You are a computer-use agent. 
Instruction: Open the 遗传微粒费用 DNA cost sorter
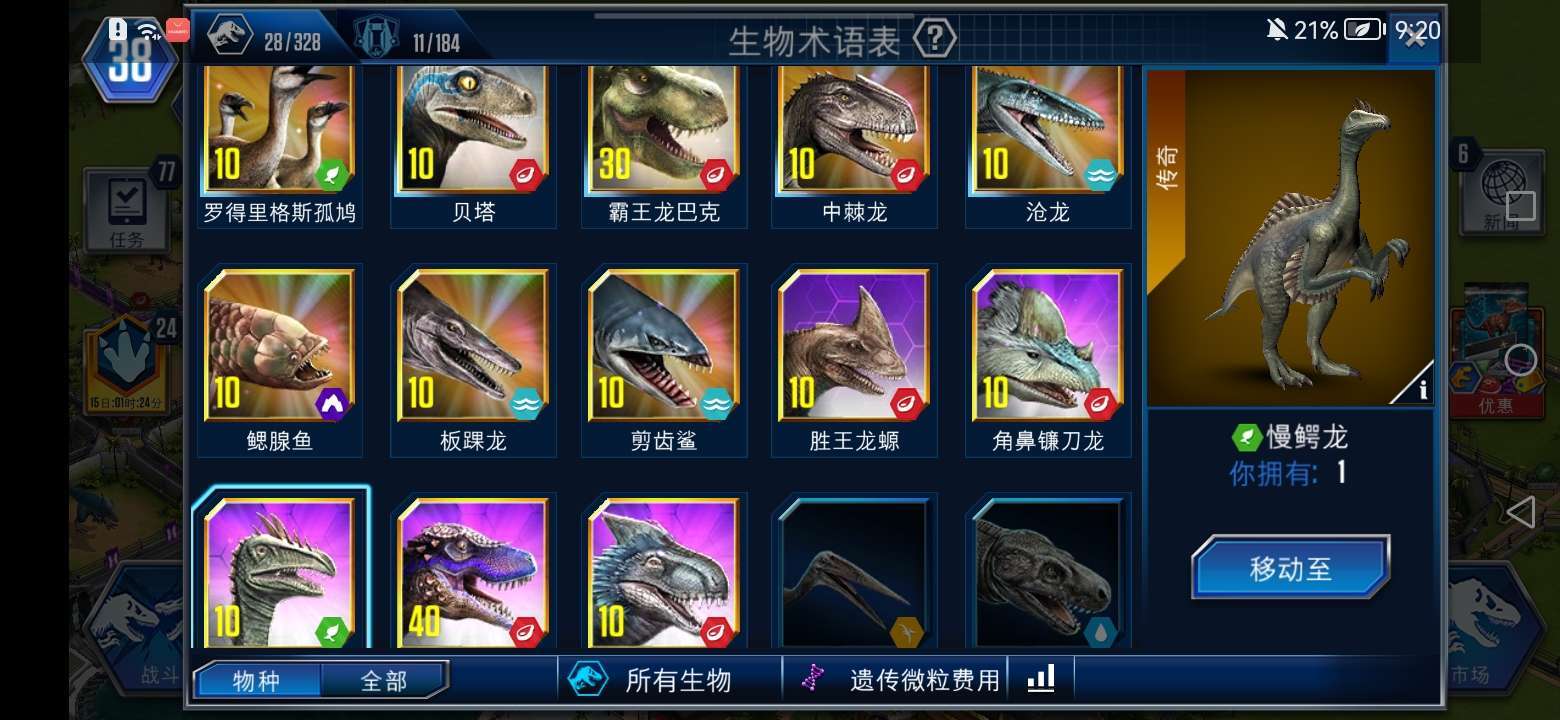902,680
